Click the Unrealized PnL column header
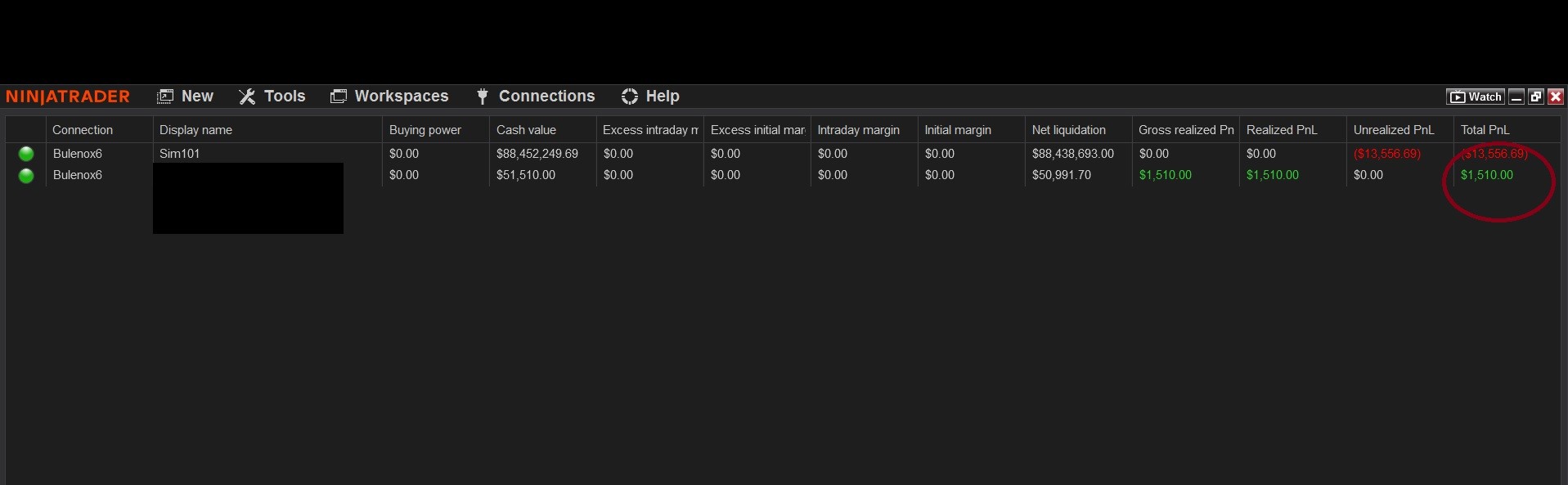Screen dimensions: 1568x485 [1394, 130]
